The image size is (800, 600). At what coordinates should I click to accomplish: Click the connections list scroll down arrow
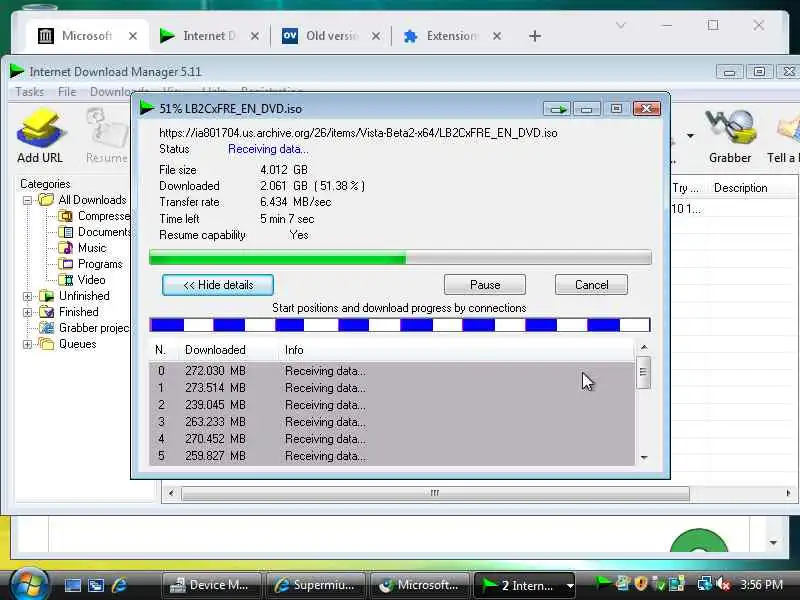pos(644,458)
